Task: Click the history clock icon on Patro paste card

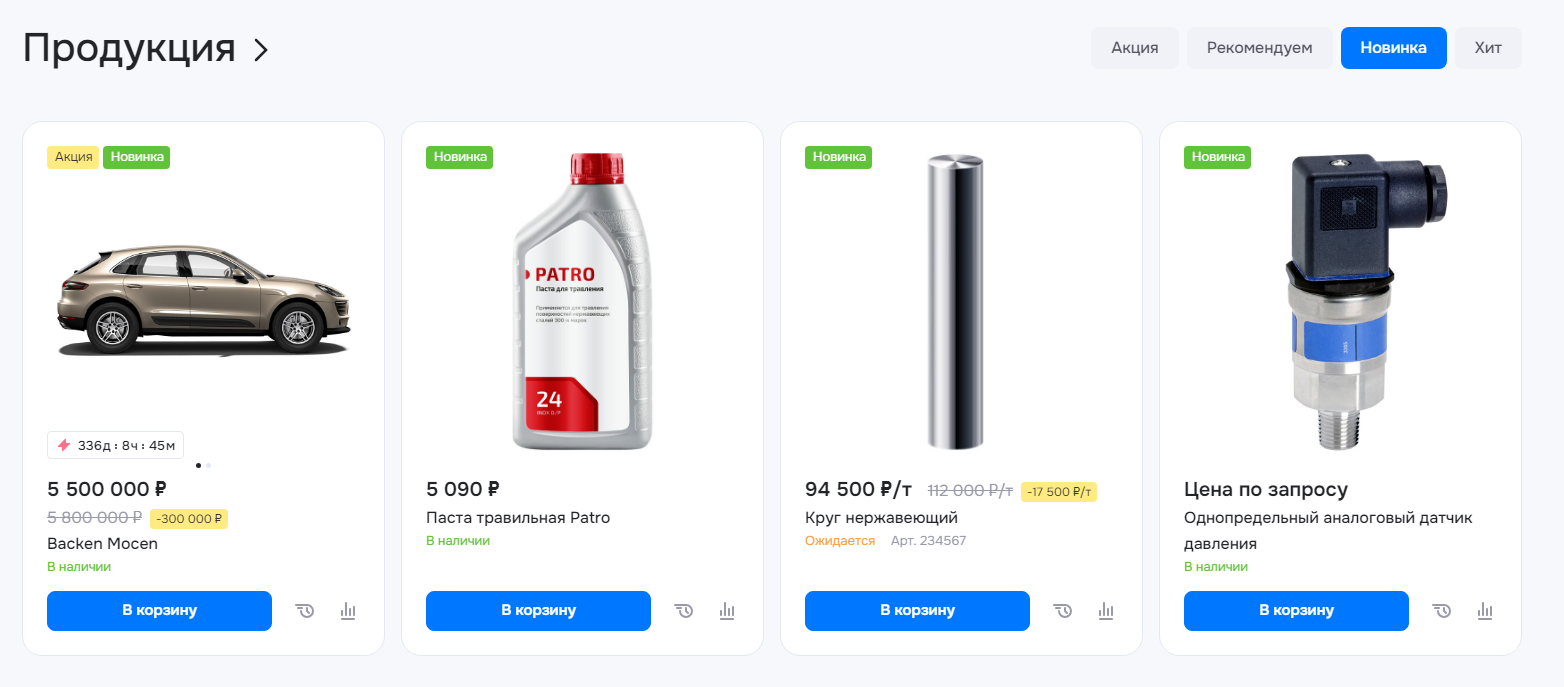Action: 684,610
